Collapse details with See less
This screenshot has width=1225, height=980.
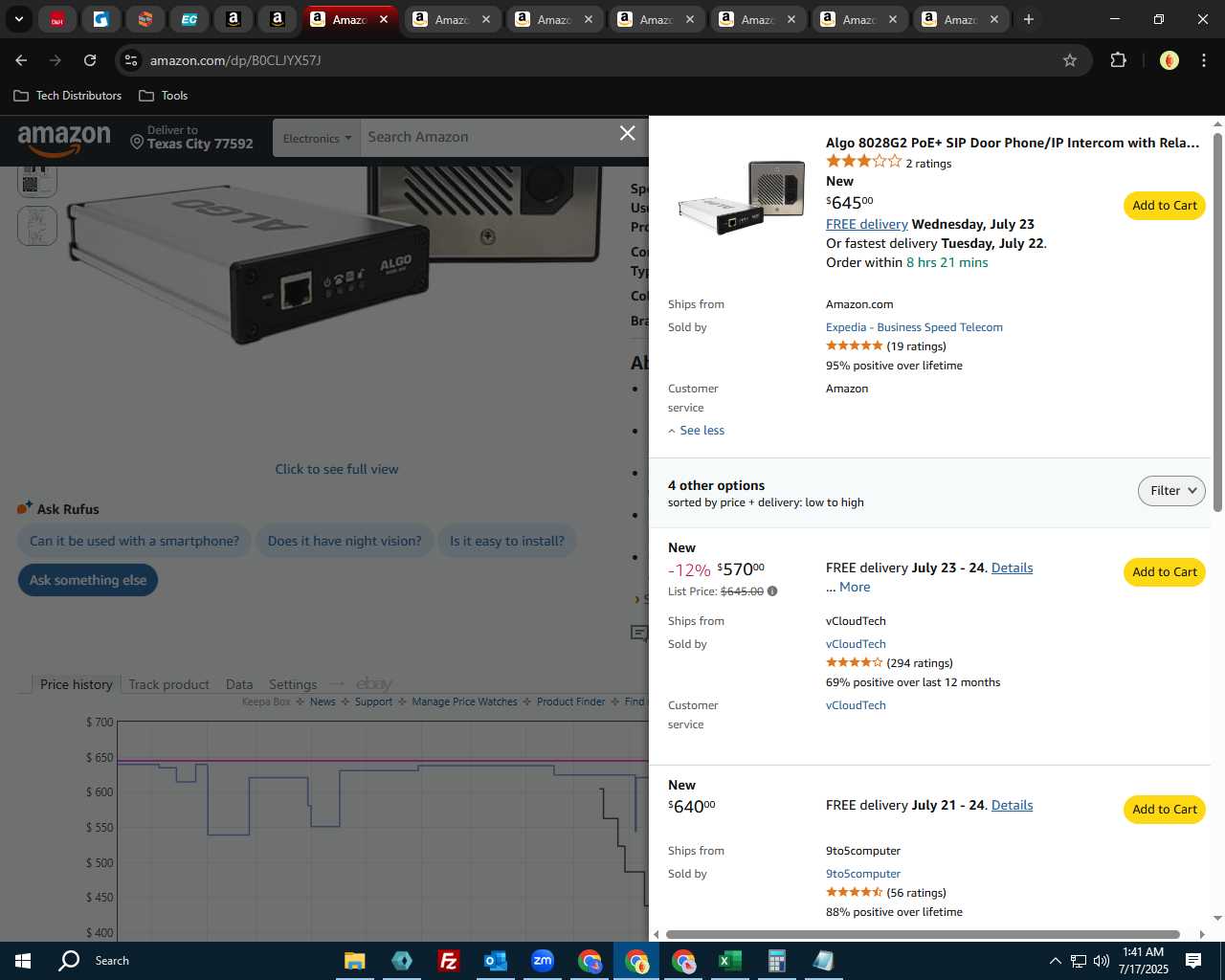coord(696,431)
